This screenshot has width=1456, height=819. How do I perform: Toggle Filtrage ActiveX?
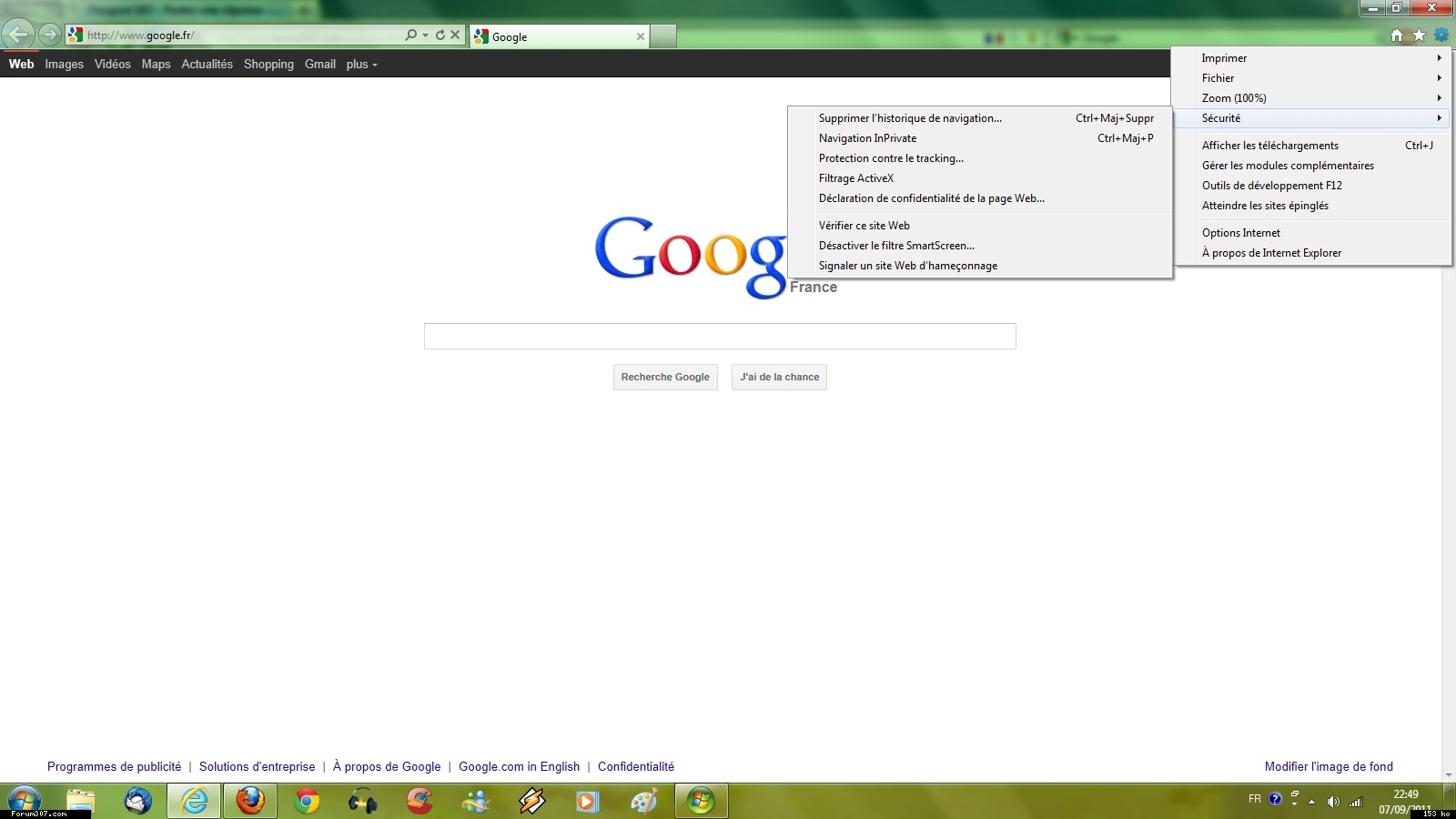980,178
